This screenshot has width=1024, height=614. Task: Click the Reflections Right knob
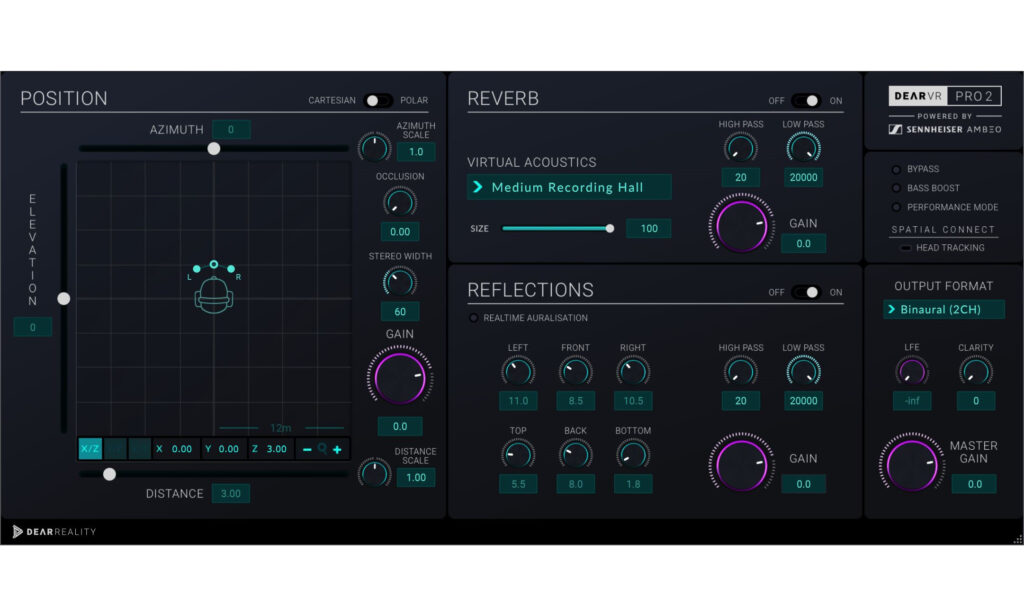[633, 371]
